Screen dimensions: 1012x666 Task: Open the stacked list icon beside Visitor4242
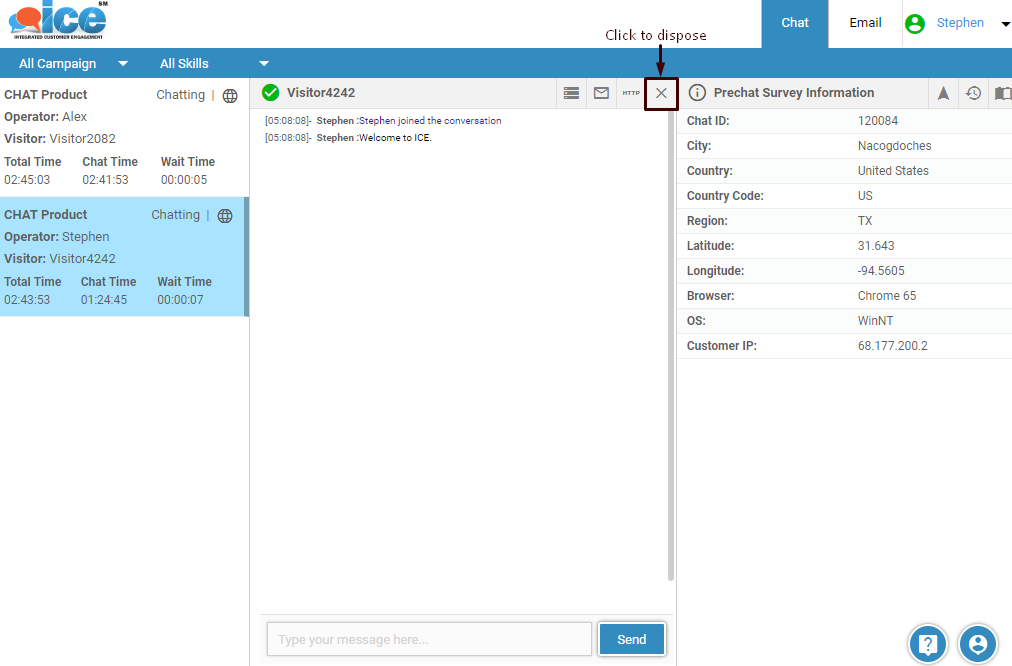(x=571, y=93)
